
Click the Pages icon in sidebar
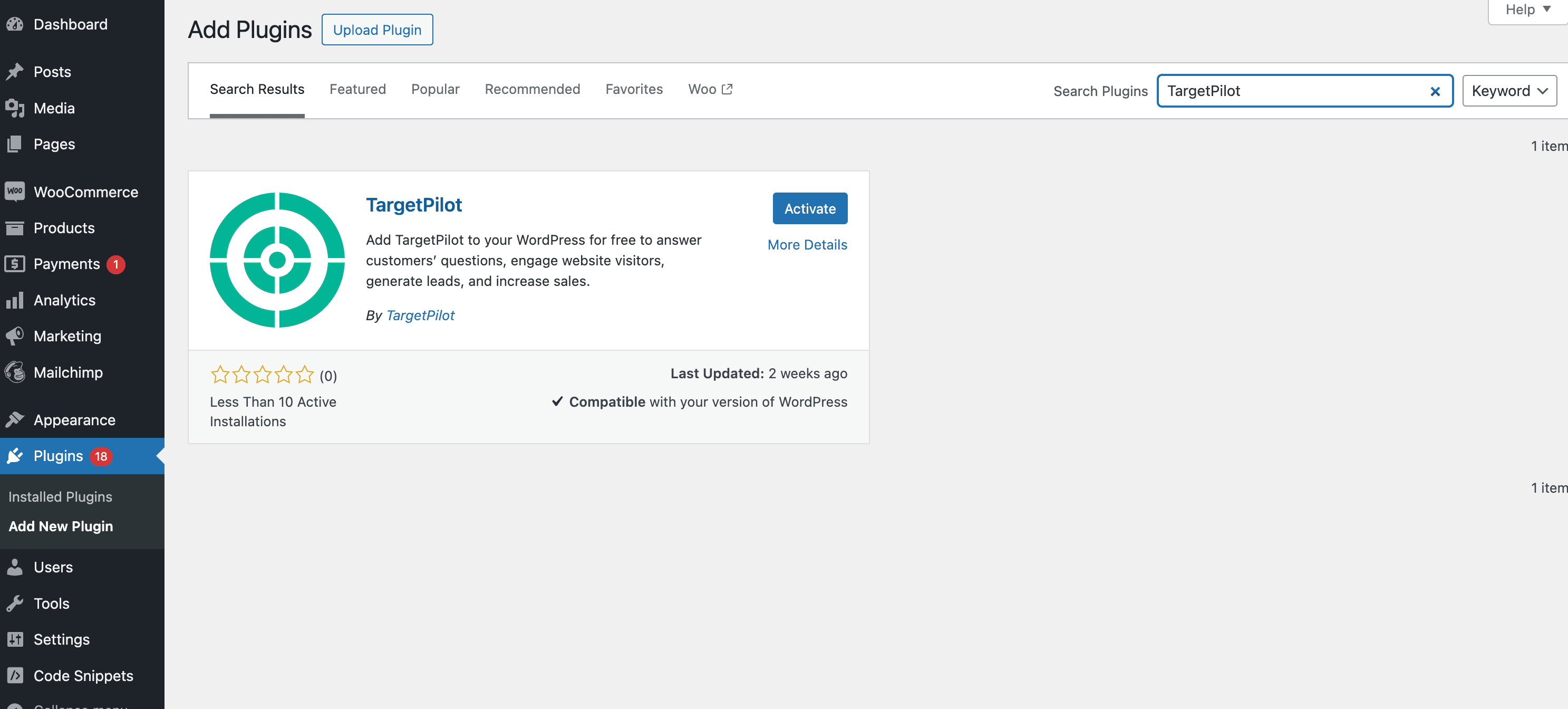click(15, 145)
